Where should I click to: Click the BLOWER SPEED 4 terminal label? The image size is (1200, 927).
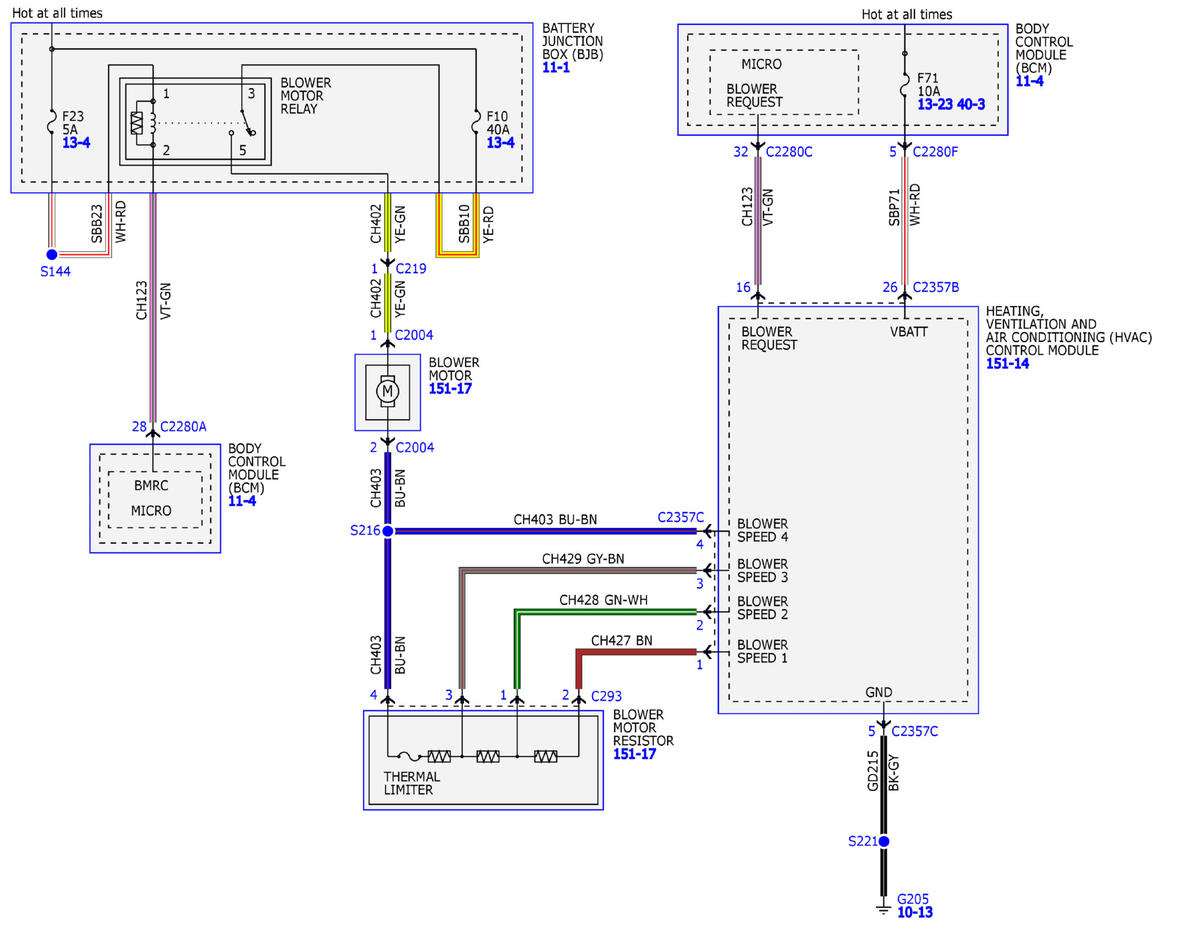(x=763, y=530)
